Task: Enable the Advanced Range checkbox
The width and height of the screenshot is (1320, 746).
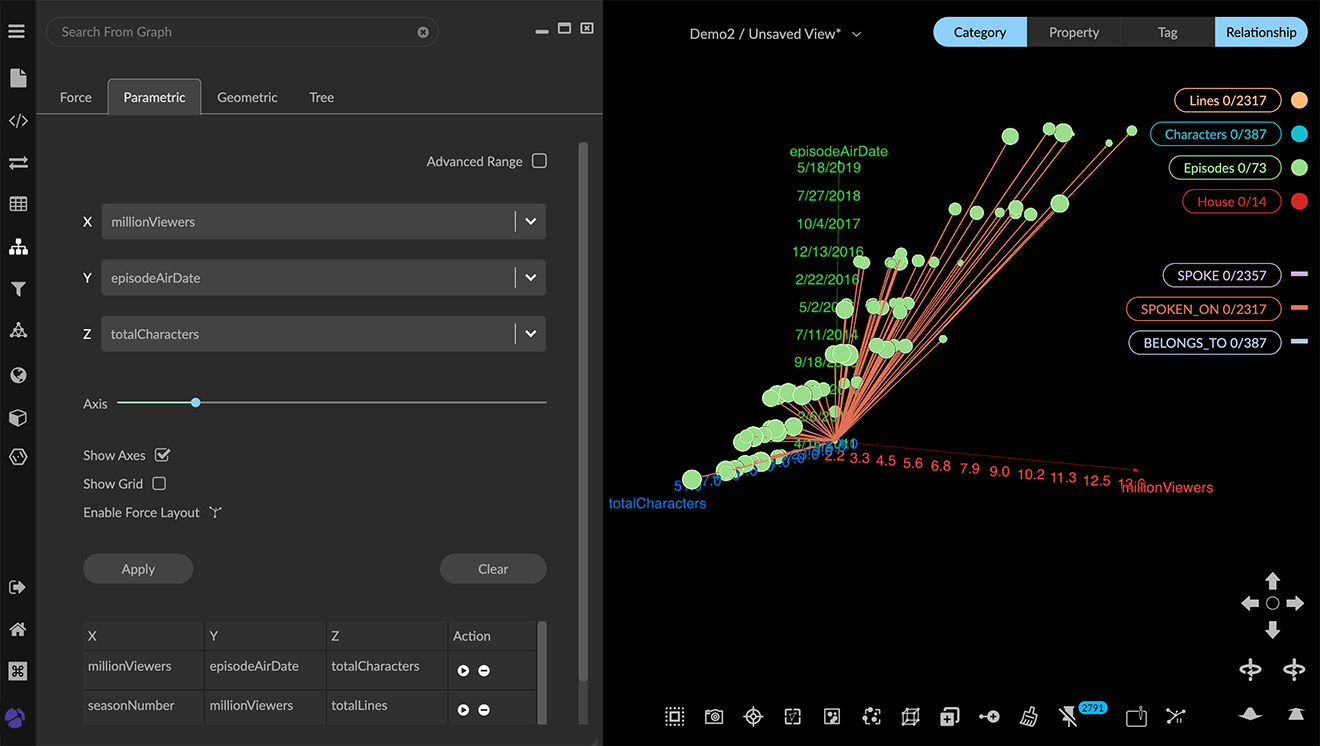Action: coord(539,161)
